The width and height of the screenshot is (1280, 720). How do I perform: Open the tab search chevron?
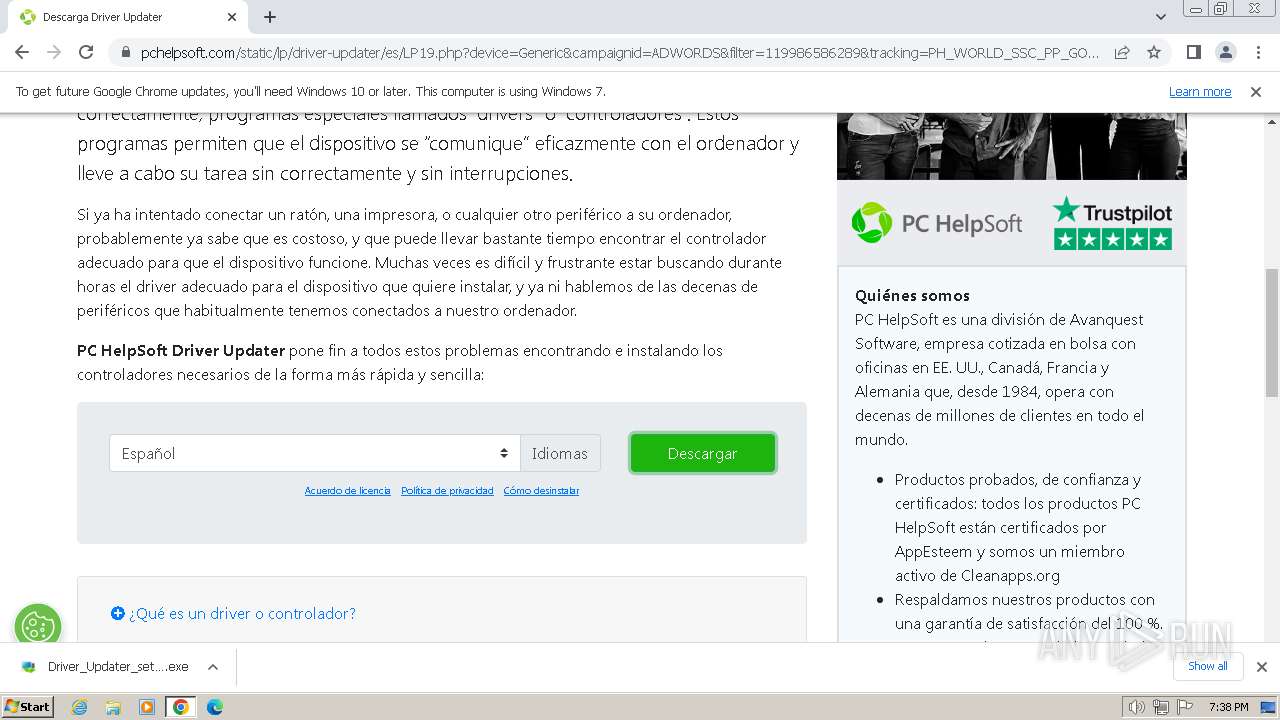pos(1161,17)
